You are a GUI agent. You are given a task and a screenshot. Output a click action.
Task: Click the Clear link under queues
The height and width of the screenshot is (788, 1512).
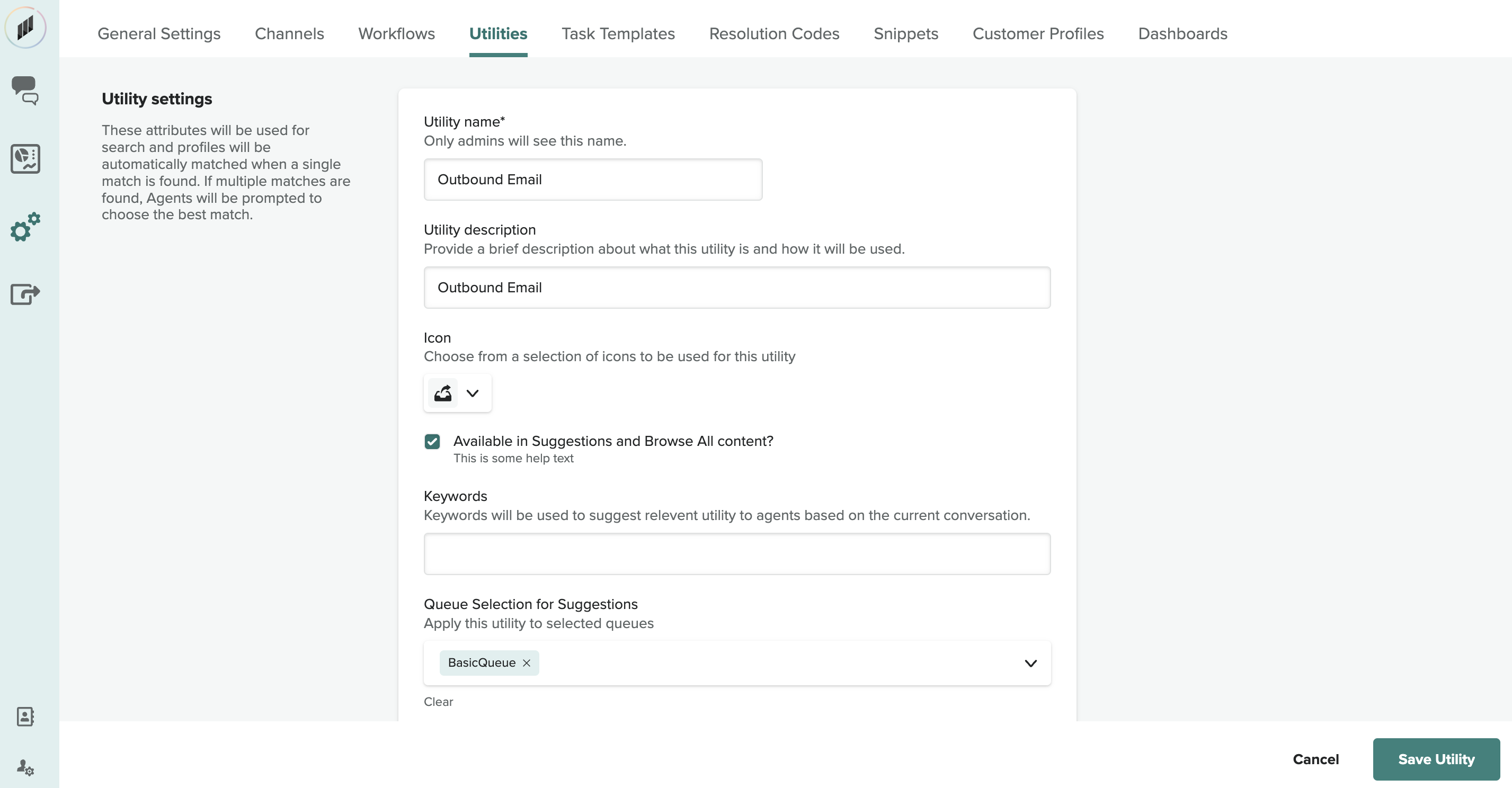pos(438,702)
